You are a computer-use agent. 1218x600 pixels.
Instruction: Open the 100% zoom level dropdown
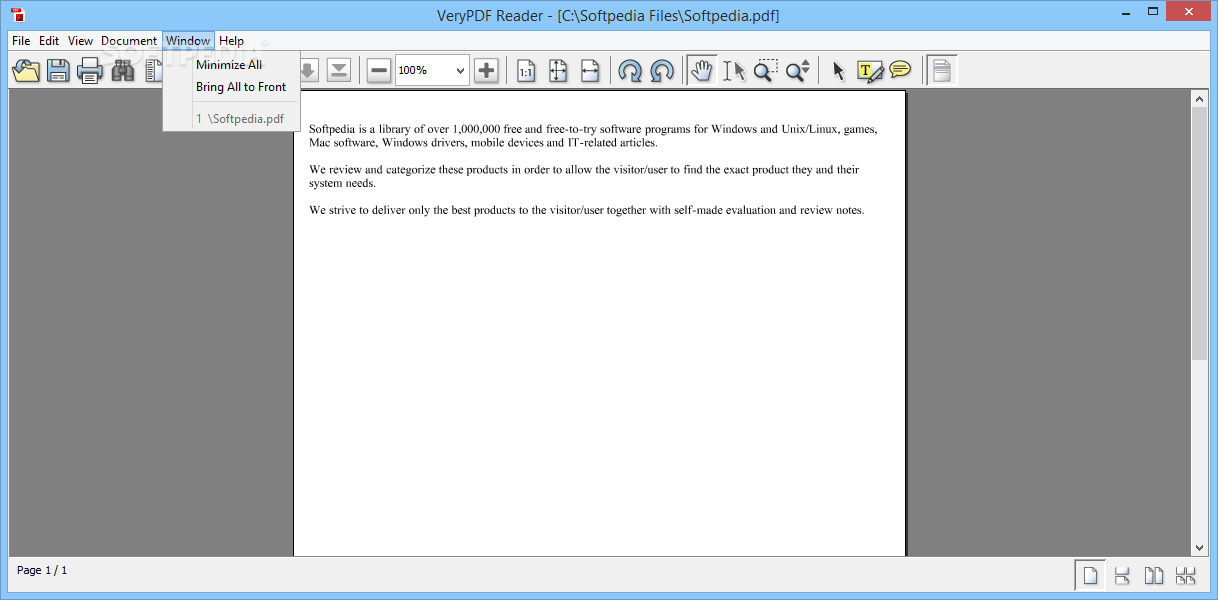pos(460,70)
